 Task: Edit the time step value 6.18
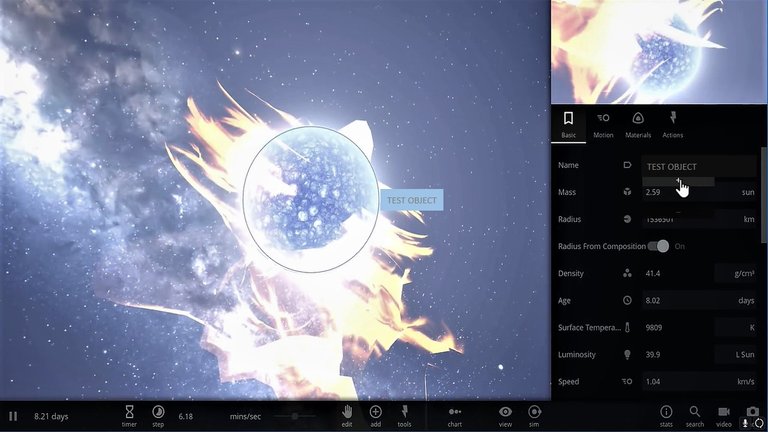click(x=186, y=416)
